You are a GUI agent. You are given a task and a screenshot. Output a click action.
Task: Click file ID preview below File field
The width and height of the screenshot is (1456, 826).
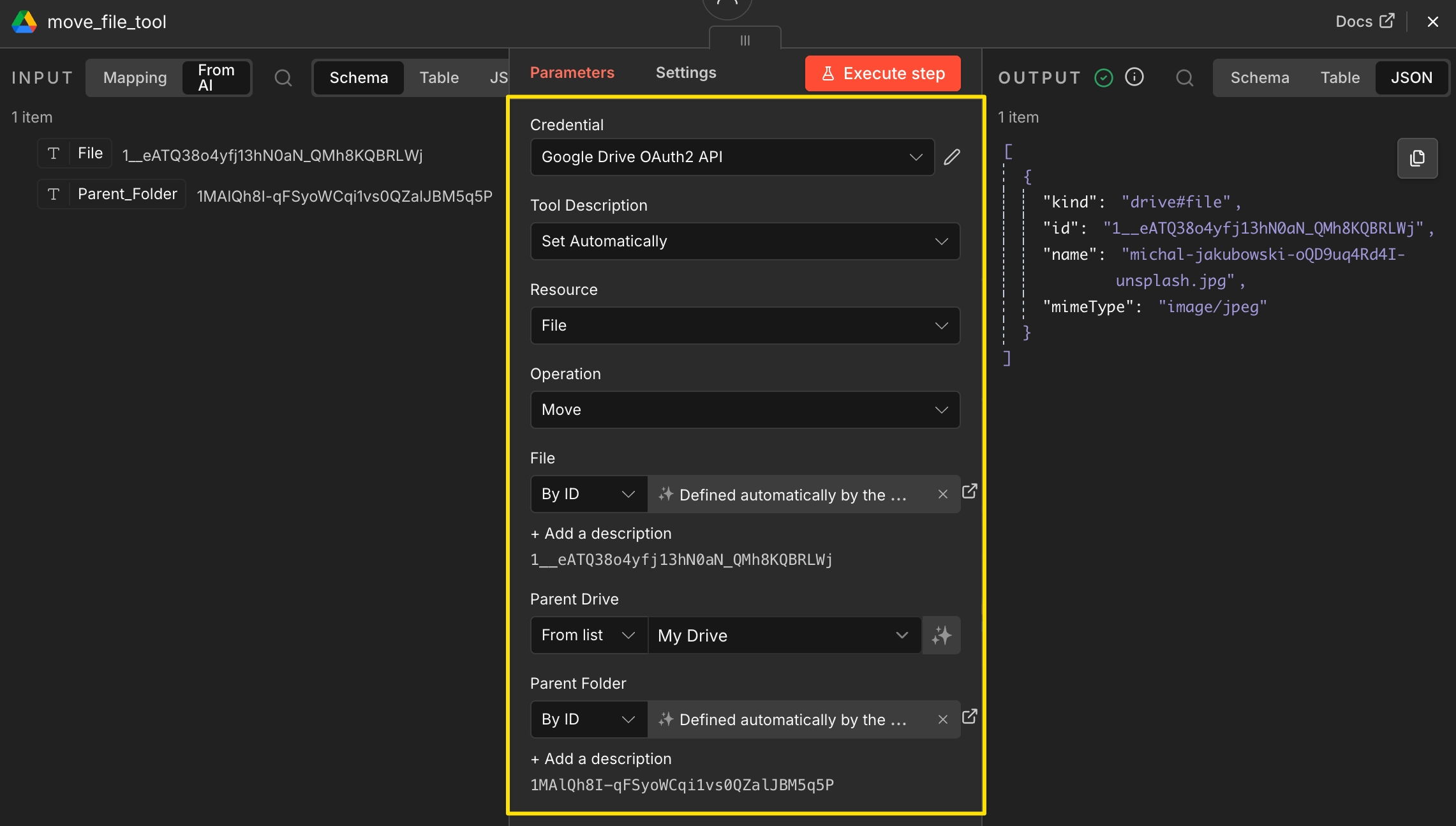[x=681, y=560]
